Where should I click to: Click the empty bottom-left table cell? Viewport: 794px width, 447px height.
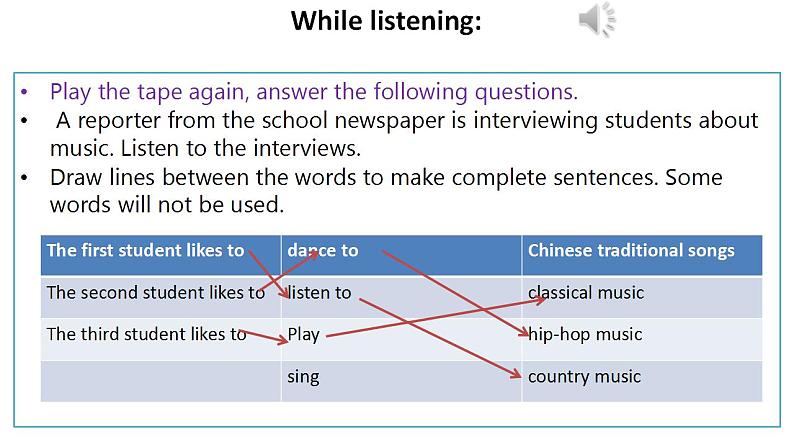(160, 380)
